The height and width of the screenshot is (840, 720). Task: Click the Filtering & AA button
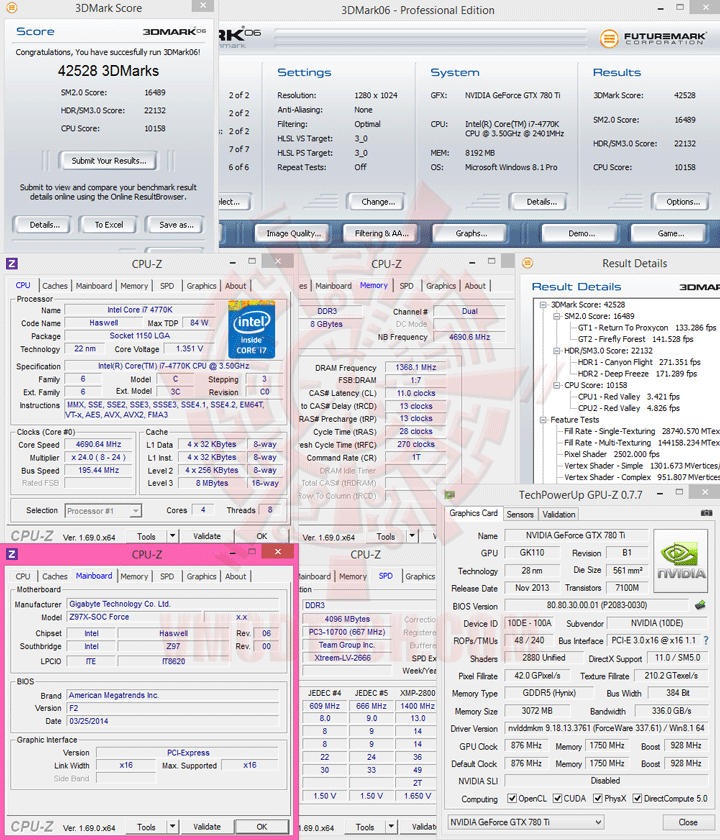[381, 234]
